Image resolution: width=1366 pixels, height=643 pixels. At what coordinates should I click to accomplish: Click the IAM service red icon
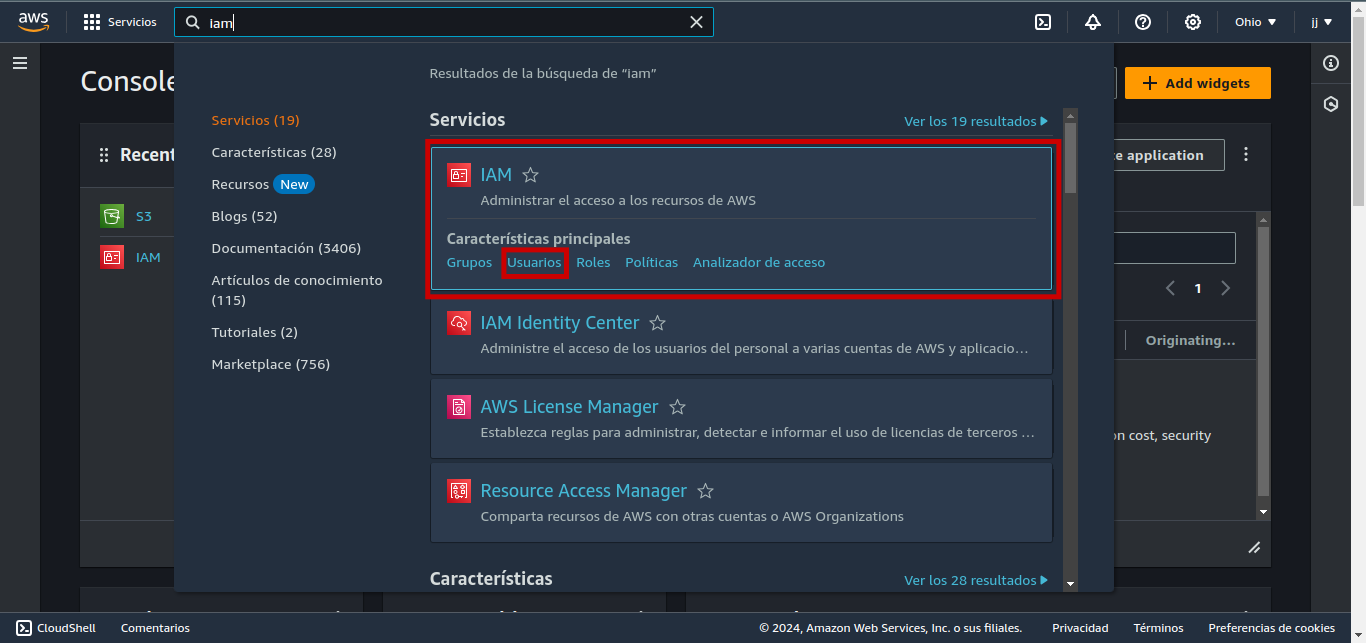coord(459,175)
